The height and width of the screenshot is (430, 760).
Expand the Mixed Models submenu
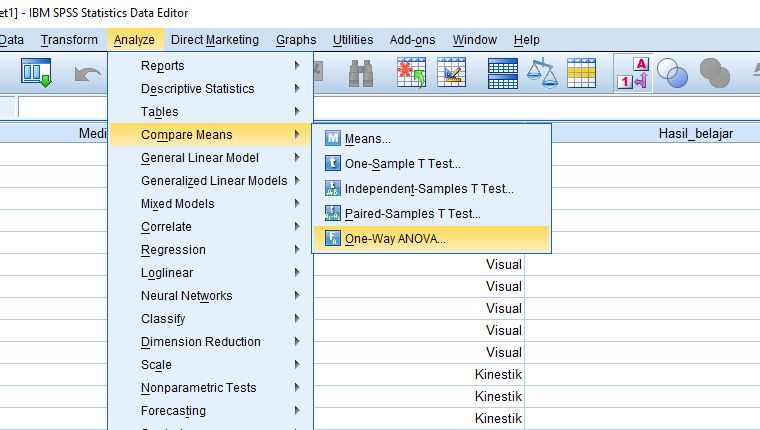coord(210,204)
